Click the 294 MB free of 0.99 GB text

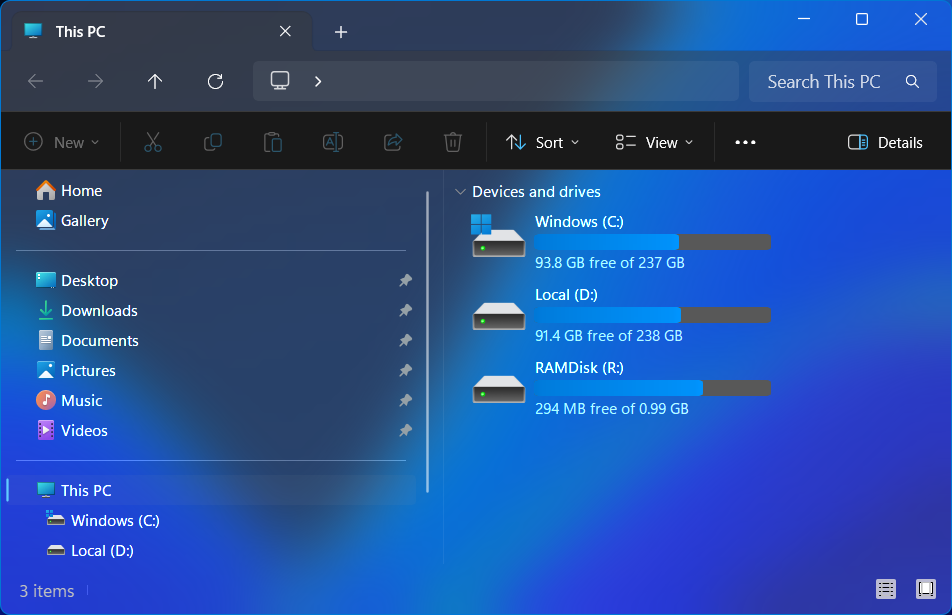coord(611,409)
